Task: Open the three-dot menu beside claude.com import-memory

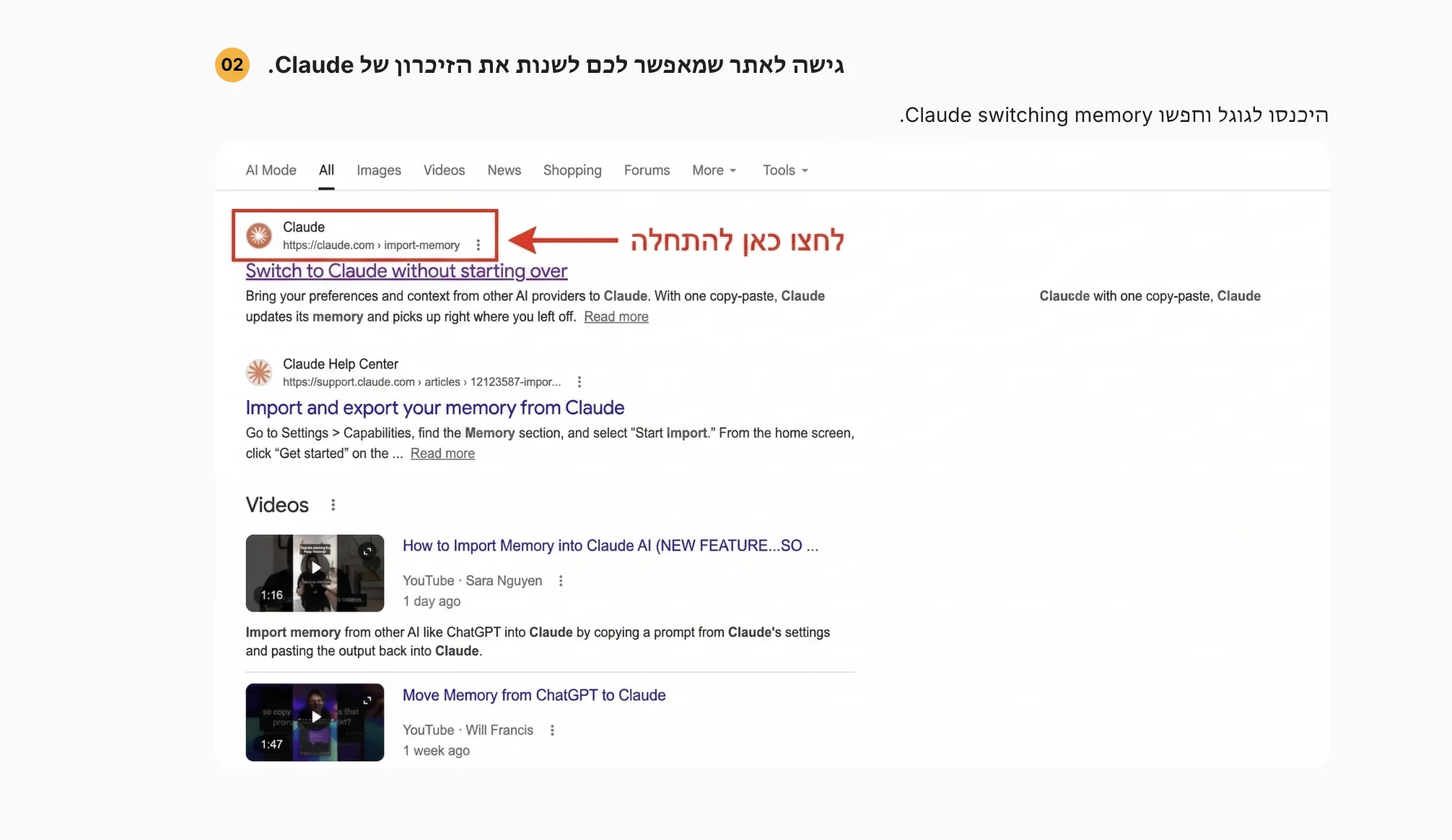Action: pos(478,245)
